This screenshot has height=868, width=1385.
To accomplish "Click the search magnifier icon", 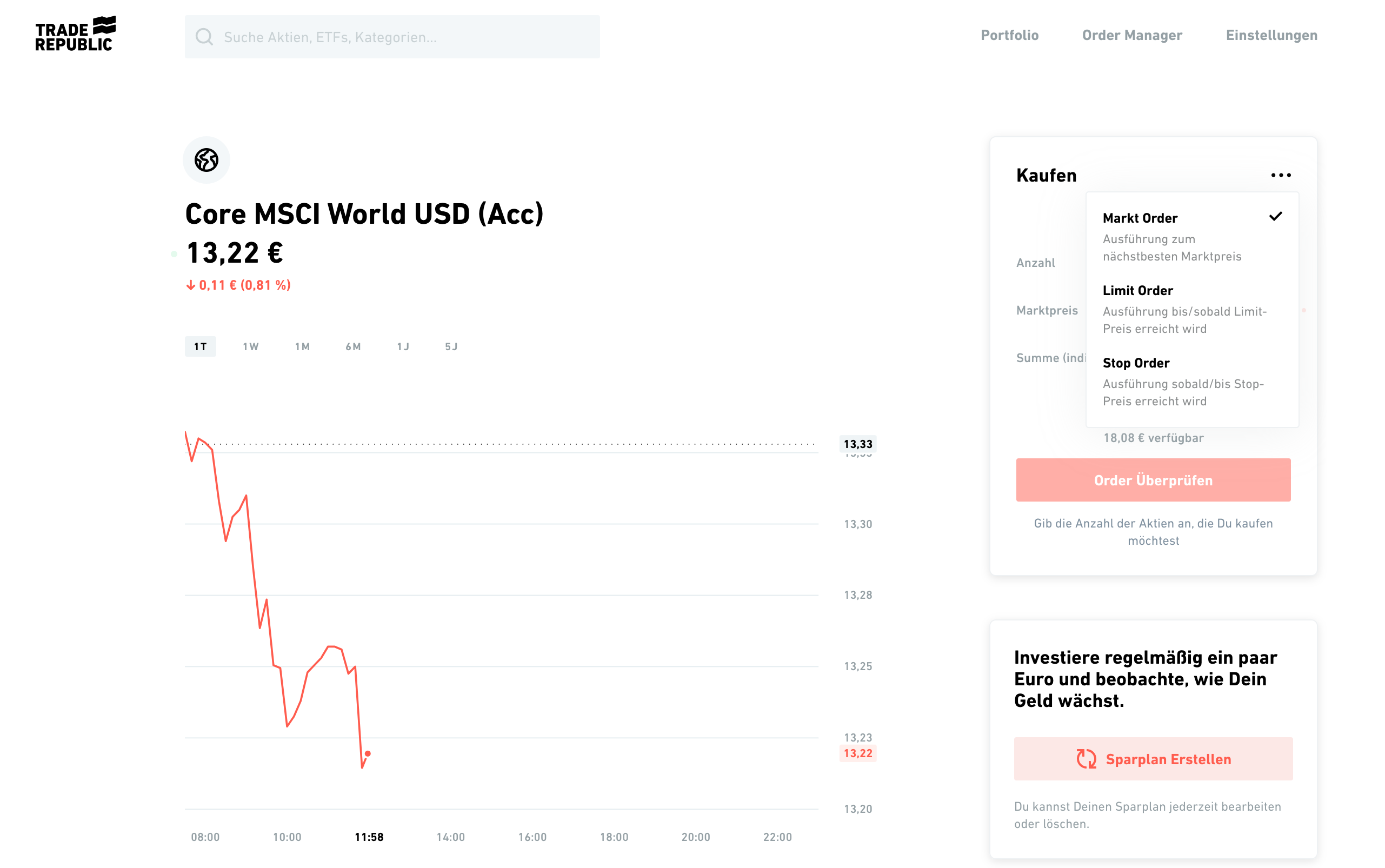I will pyautogui.click(x=204, y=37).
